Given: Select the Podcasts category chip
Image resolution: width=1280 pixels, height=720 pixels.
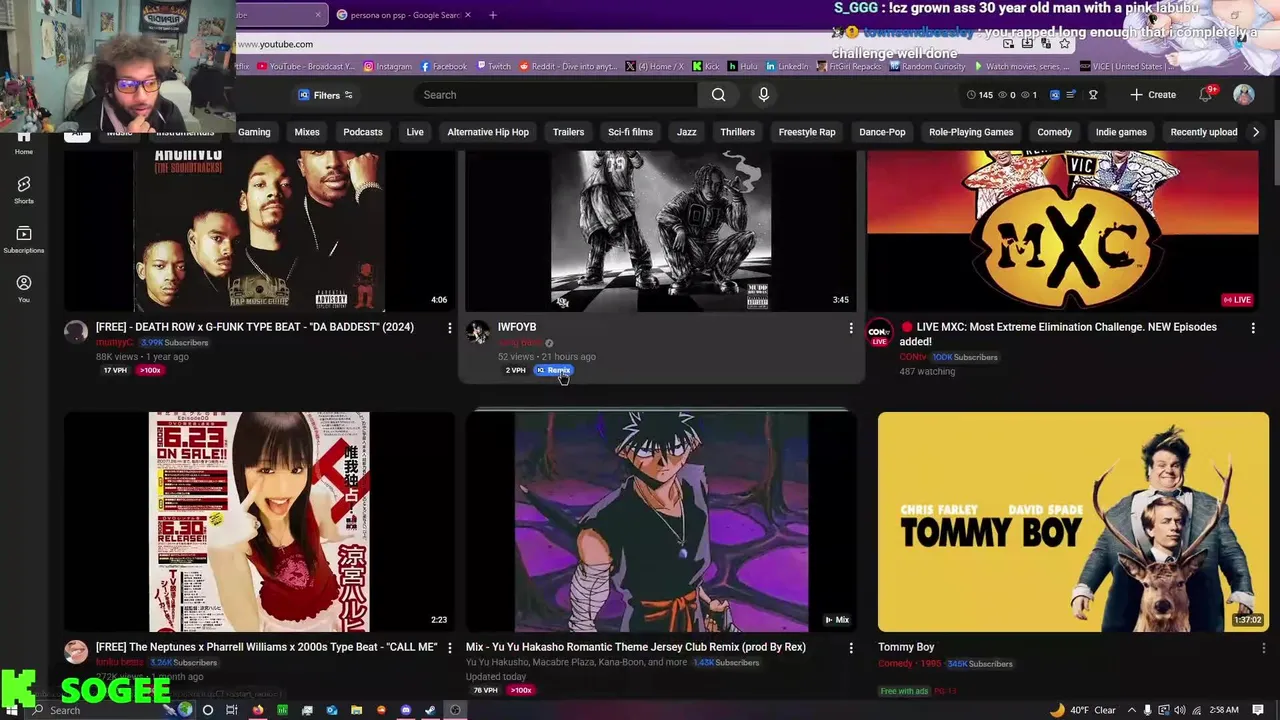Looking at the screenshot, I should [363, 132].
